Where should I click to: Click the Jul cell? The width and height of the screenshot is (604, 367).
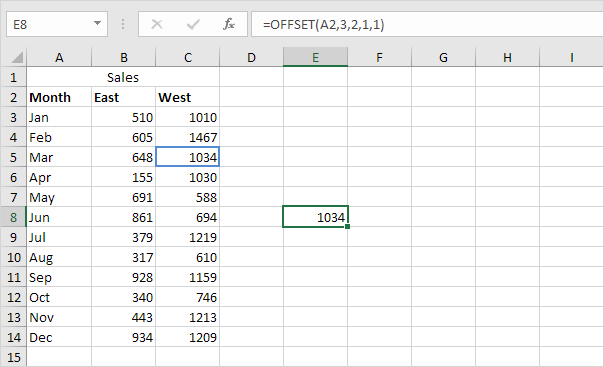coord(59,238)
